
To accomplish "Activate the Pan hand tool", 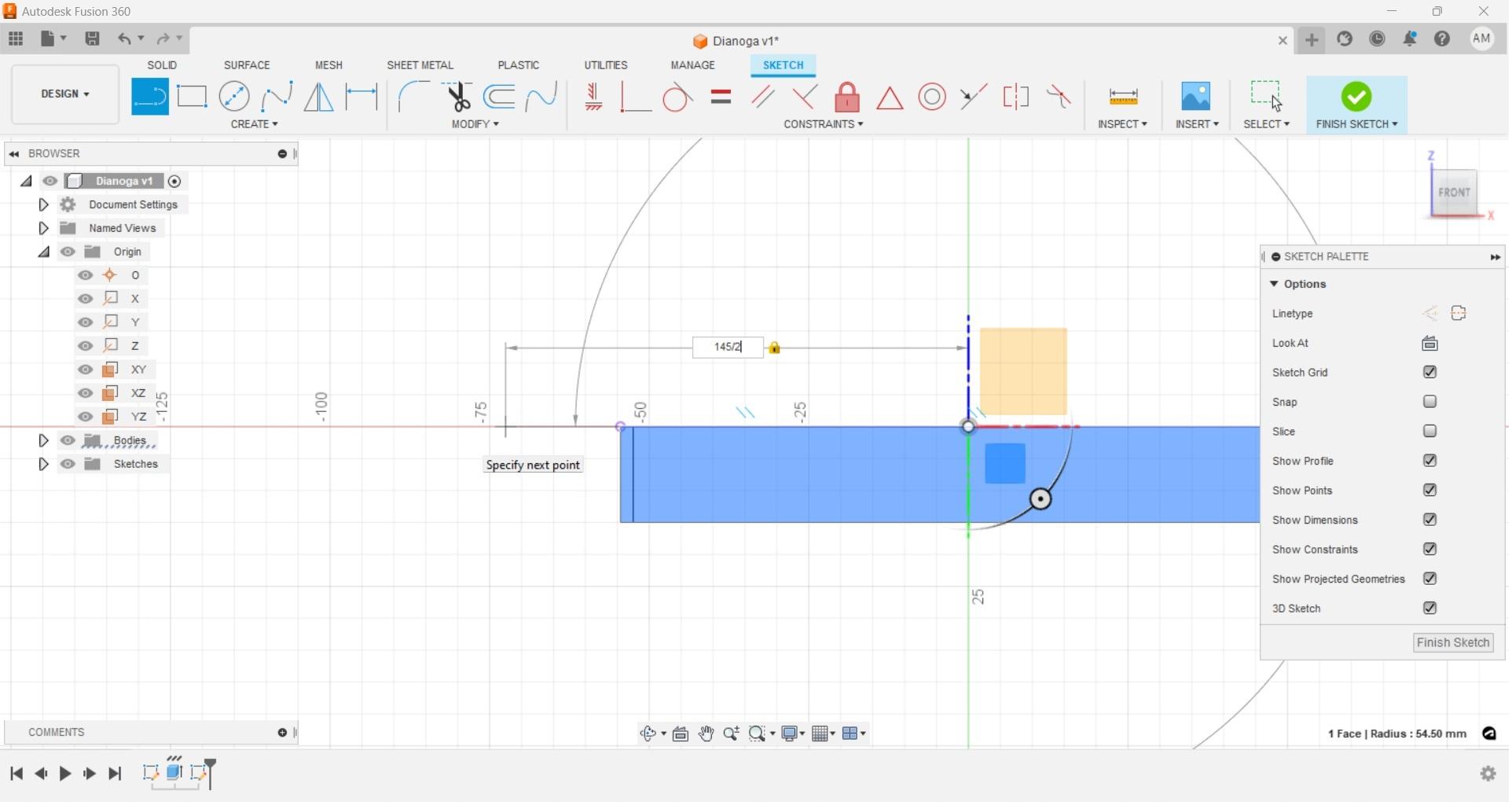I will (706, 734).
